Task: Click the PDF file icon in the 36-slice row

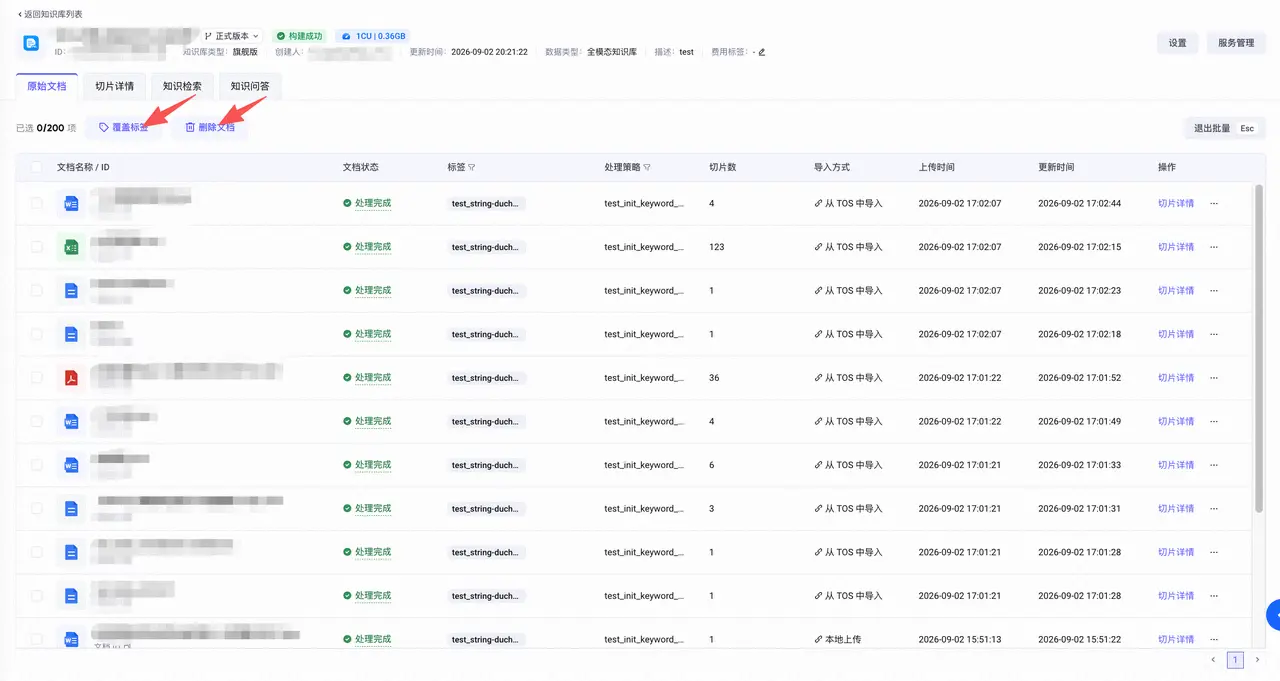Action: pos(71,378)
